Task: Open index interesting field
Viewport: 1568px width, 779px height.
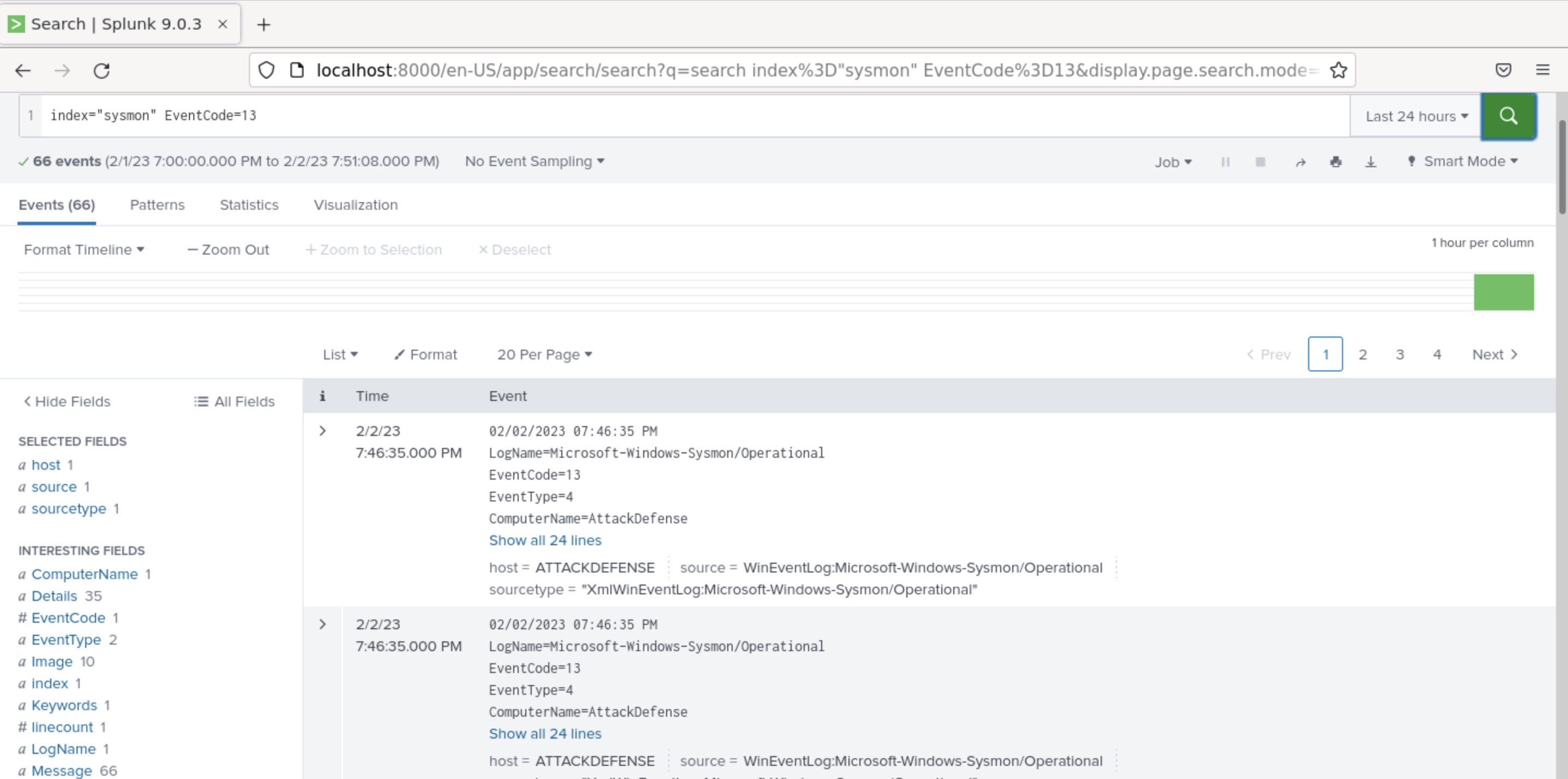Action: pos(49,684)
